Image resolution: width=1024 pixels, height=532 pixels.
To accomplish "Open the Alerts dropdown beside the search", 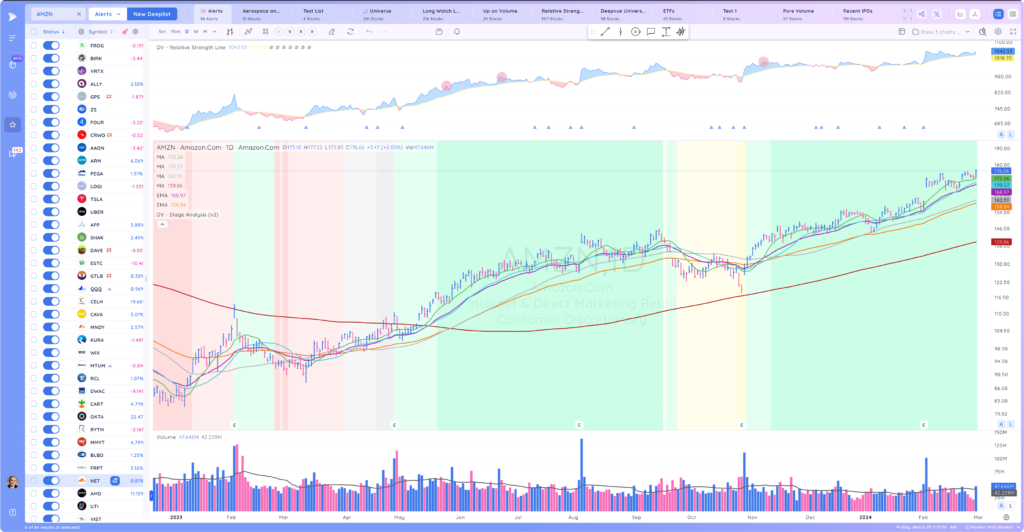I will click(107, 14).
